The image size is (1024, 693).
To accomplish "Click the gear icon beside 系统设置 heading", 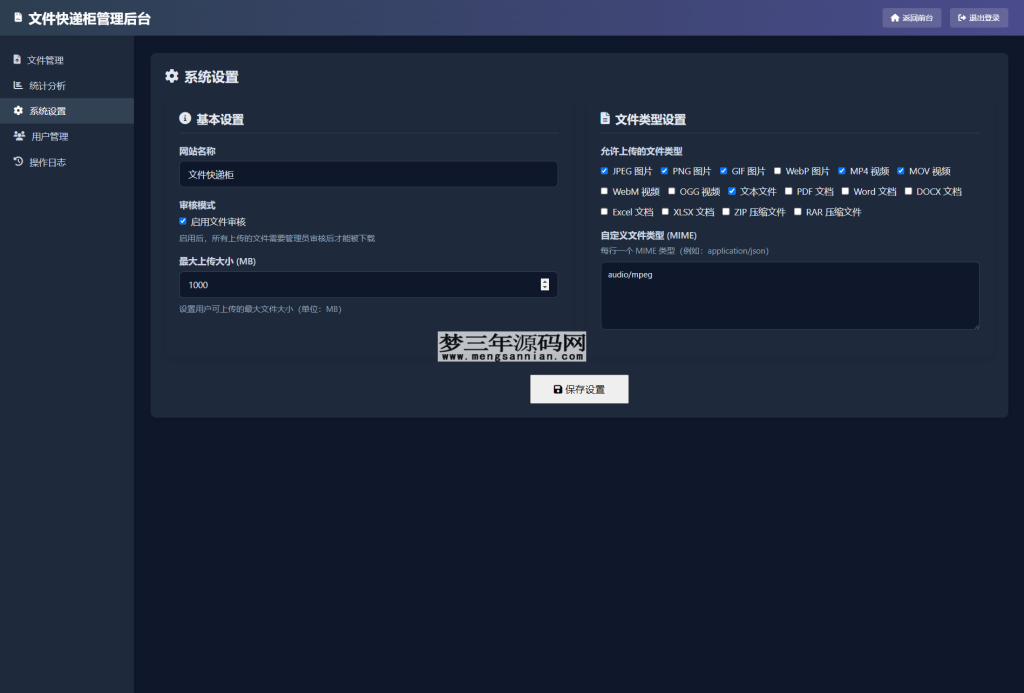I will pos(171,76).
